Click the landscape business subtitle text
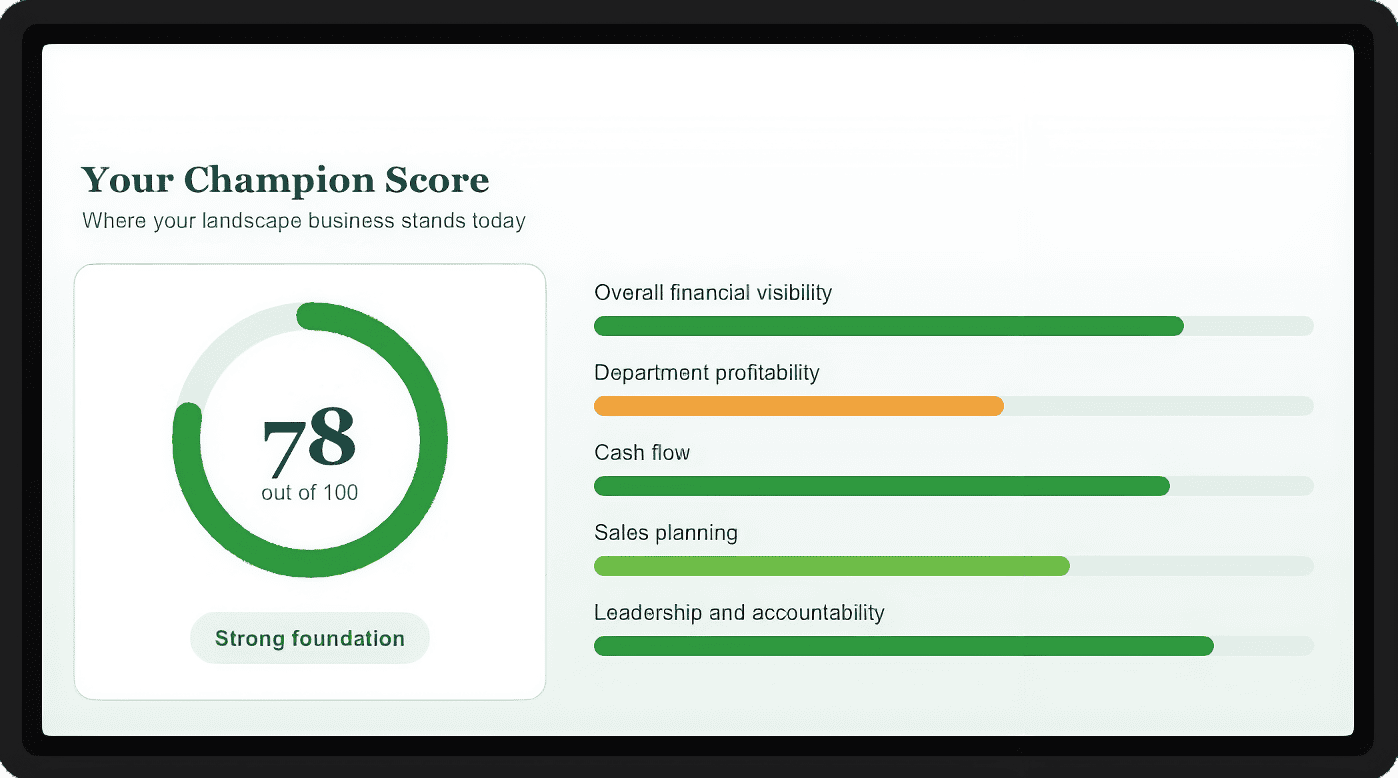Viewport: 1398px width, 778px height. point(304,221)
